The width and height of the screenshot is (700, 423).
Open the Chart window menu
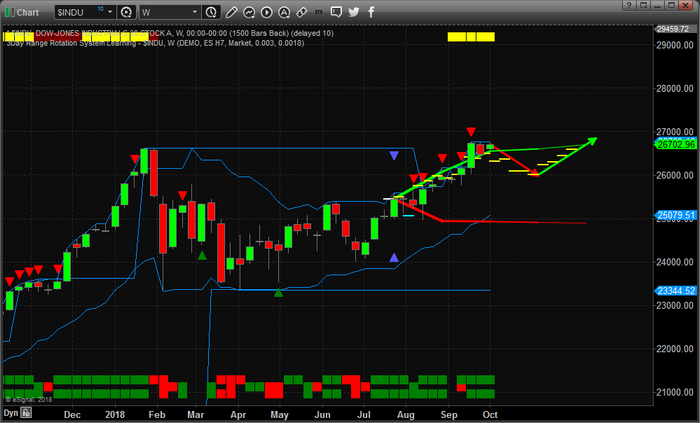click(x=27, y=13)
